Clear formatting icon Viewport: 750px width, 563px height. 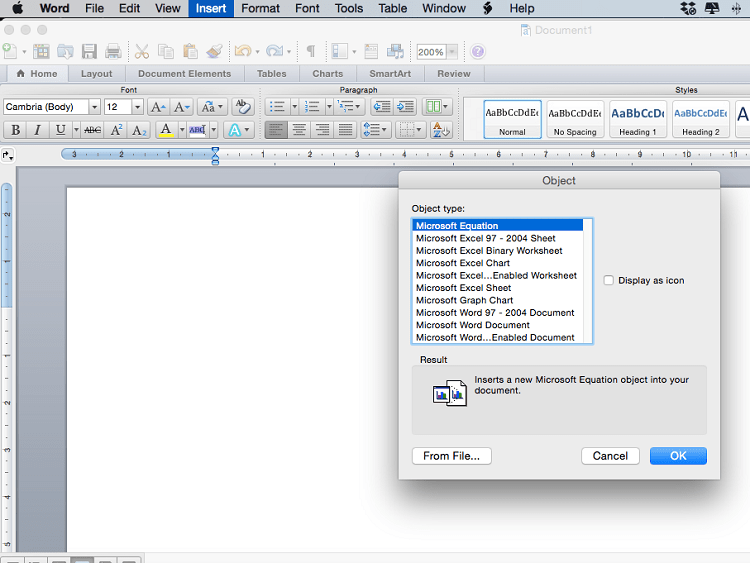click(243, 107)
